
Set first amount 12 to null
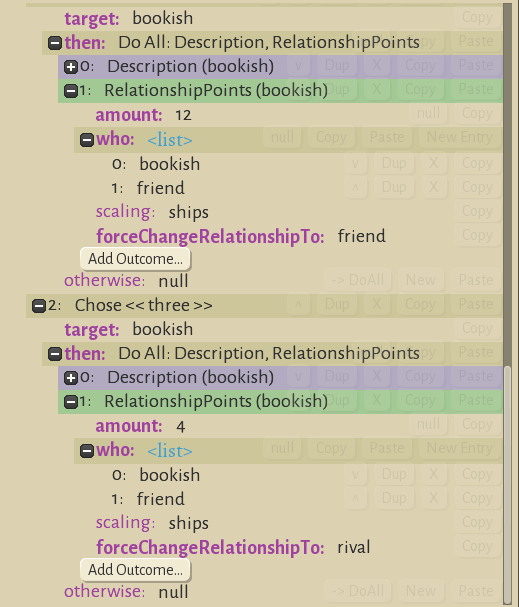[x=428, y=113]
